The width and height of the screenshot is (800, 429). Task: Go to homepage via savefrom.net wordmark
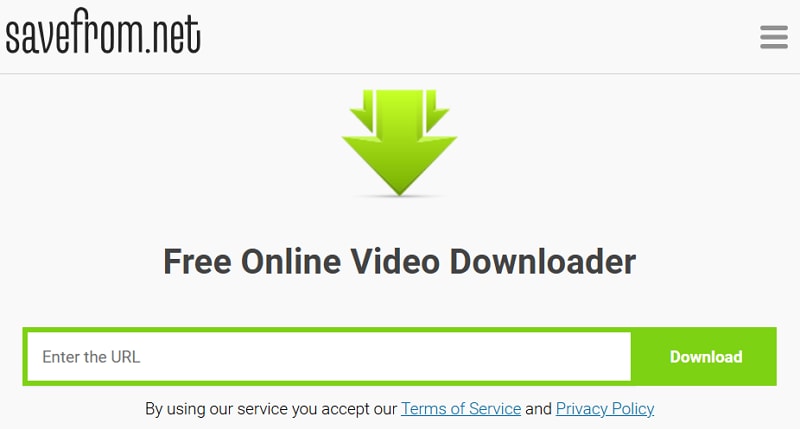(103, 32)
